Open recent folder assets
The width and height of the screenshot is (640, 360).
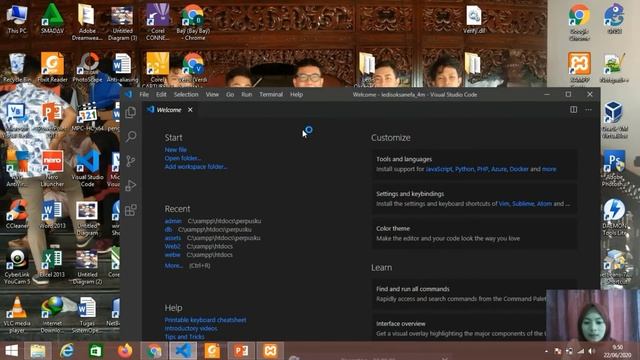point(173,238)
